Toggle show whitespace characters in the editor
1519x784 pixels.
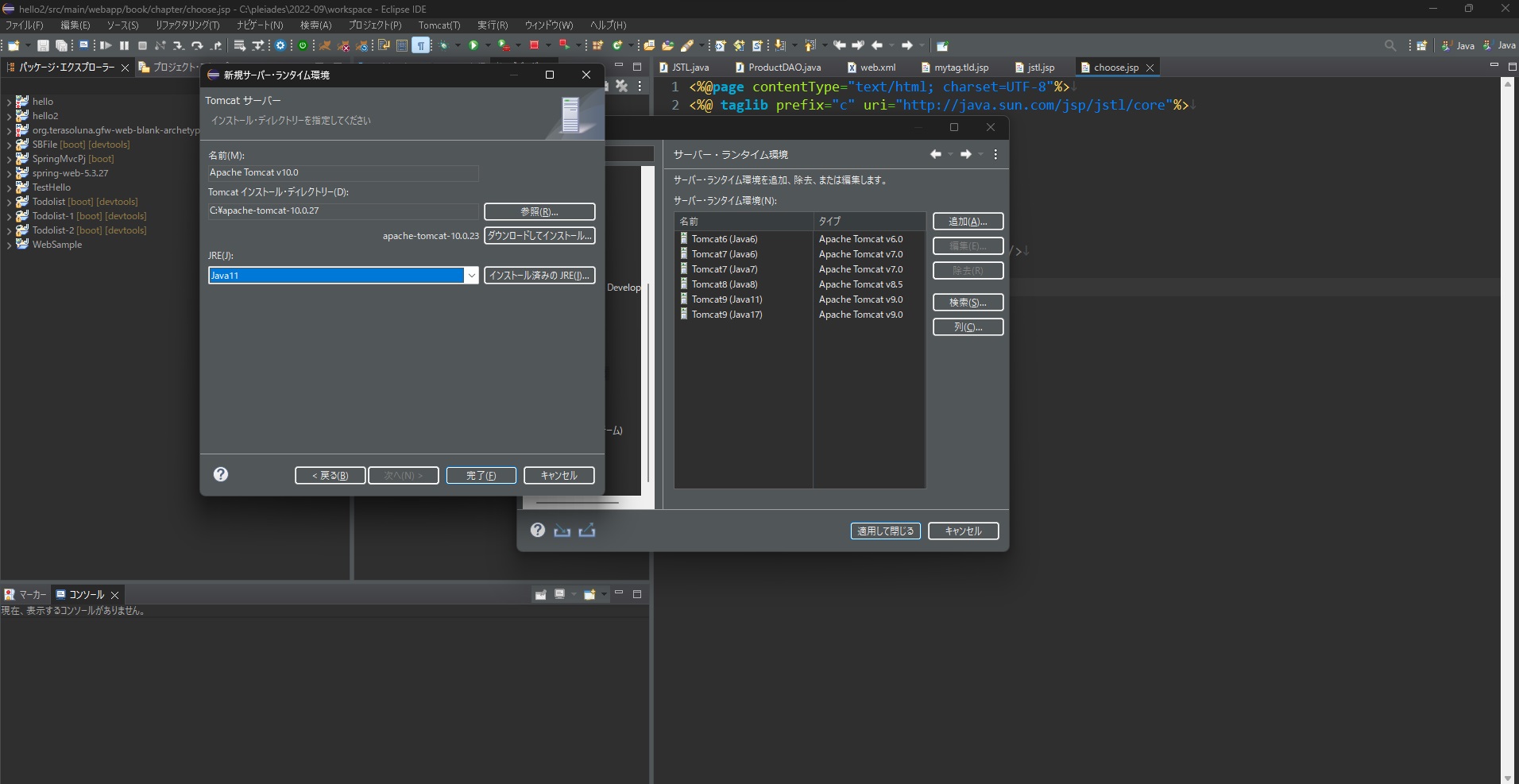(x=421, y=46)
